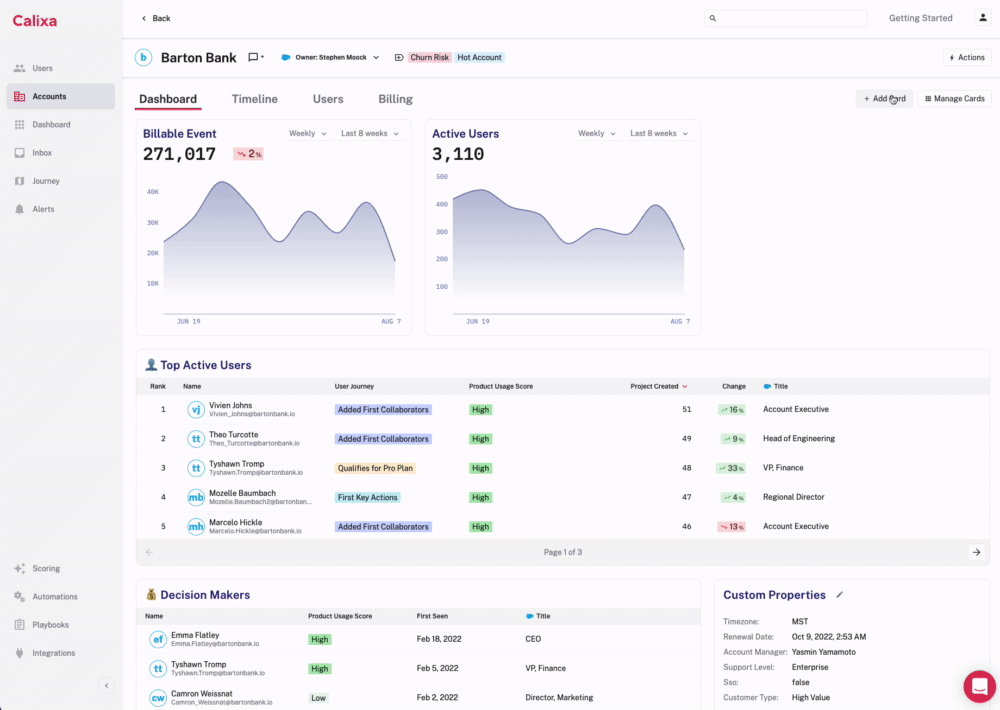Click the Add Card button
The height and width of the screenshot is (710, 1000).
(884, 99)
